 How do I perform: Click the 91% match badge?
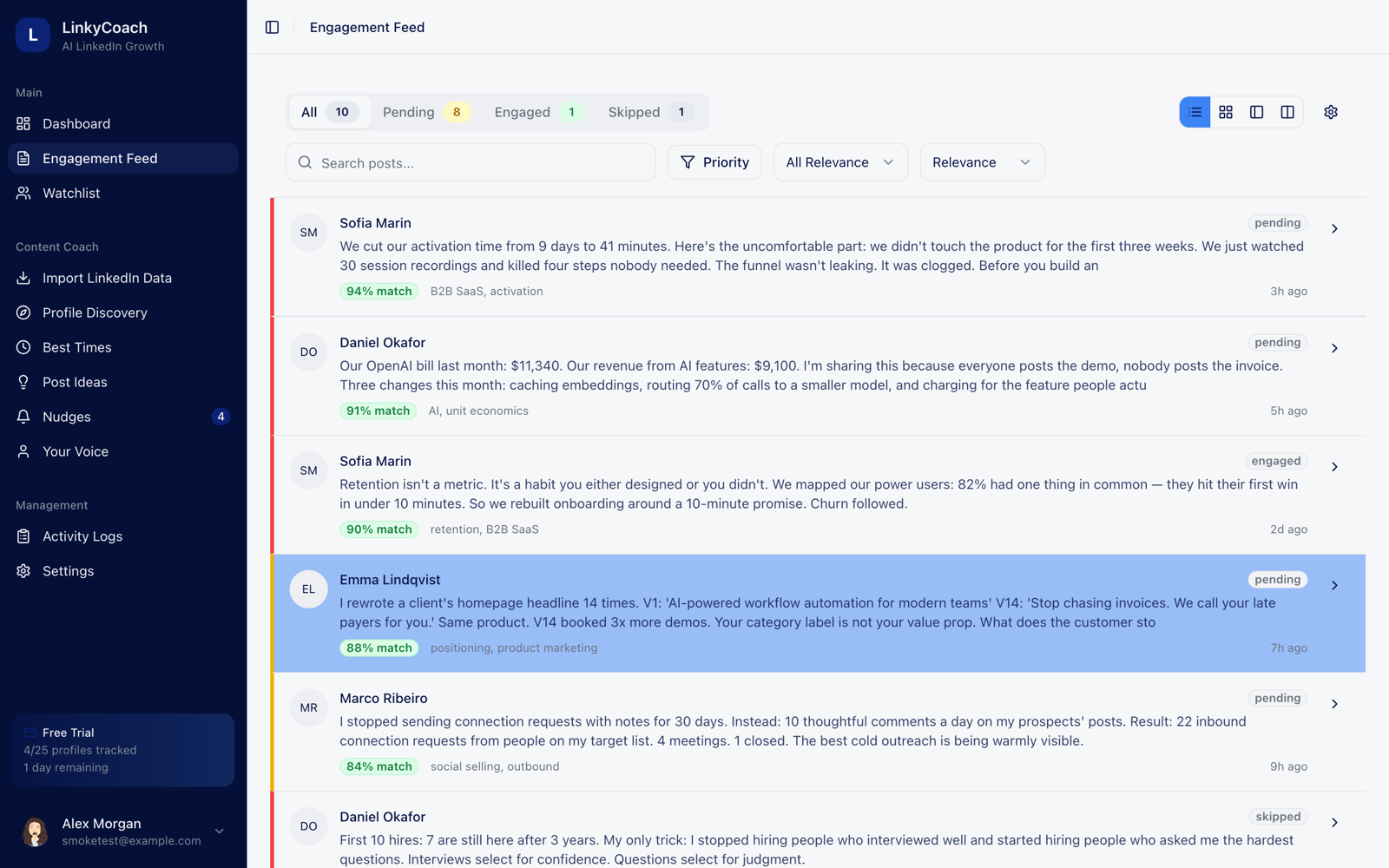coord(378,411)
